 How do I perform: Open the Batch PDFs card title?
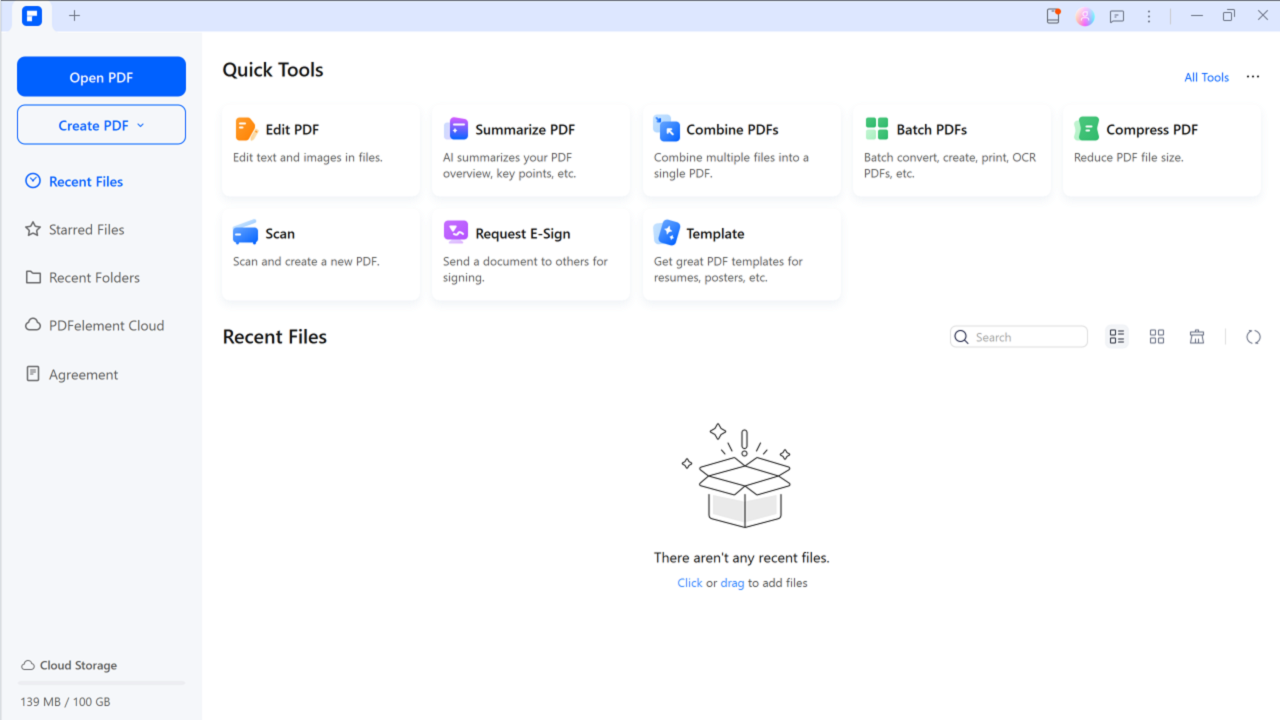click(x=931, y=129)
